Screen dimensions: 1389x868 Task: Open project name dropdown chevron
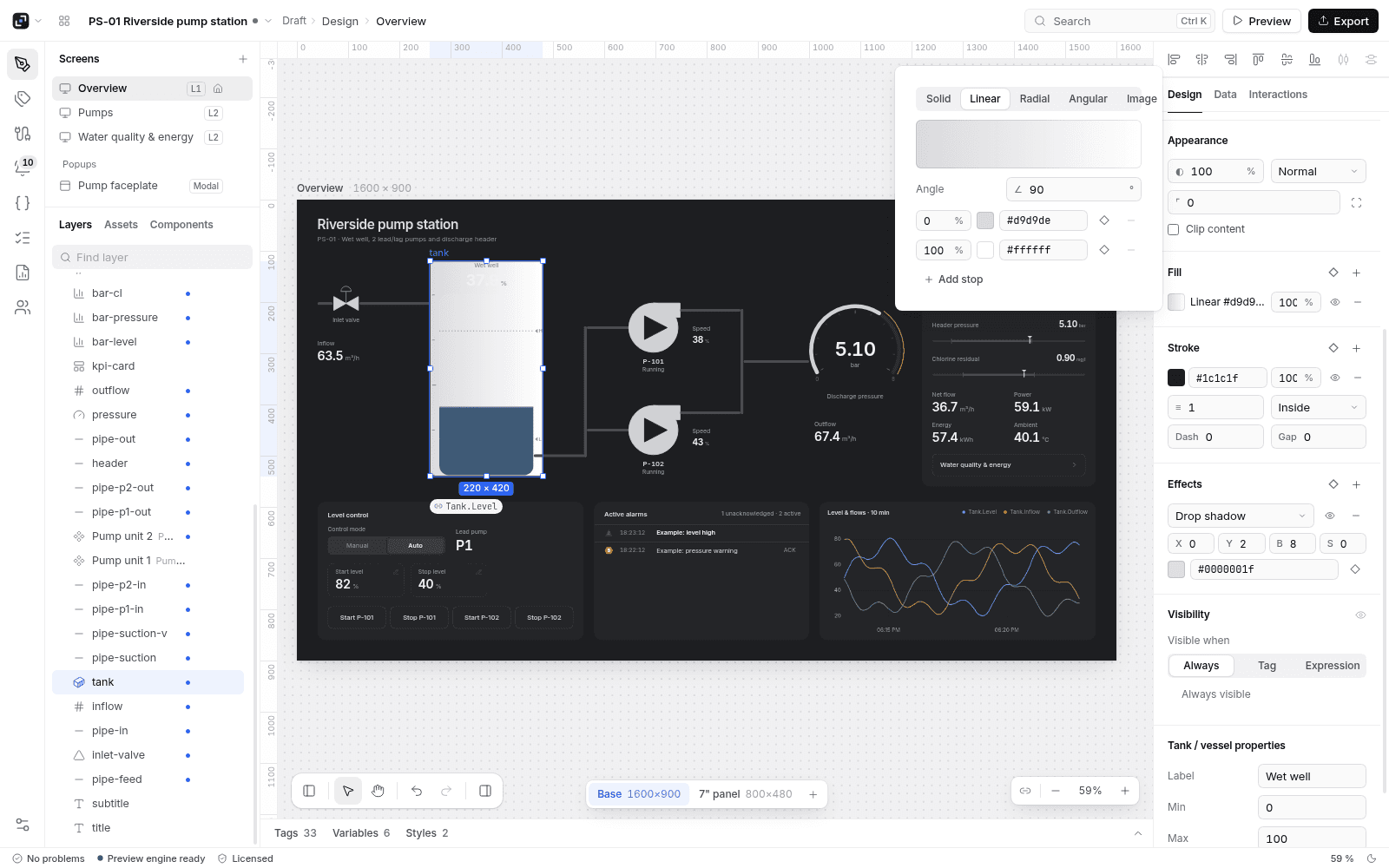[x=268, y=21]
